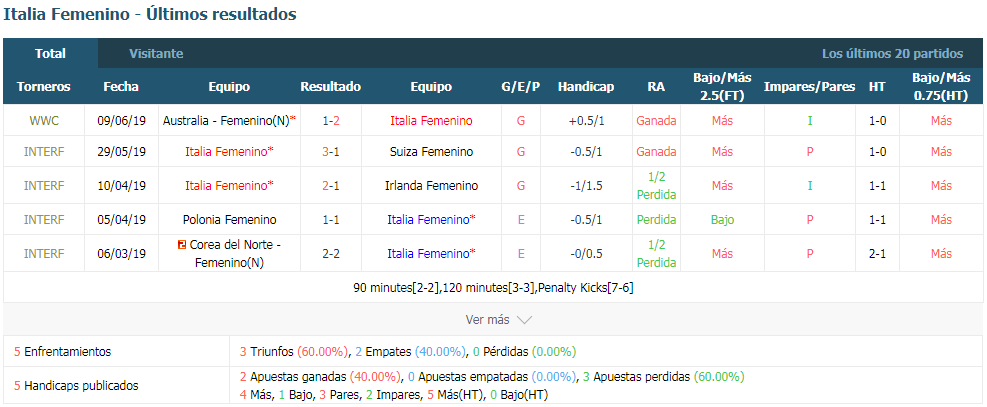This screenshot has width=987, height=407.
Task: Open Suiza Femenino team page
Action: click(x=431, y=152)
